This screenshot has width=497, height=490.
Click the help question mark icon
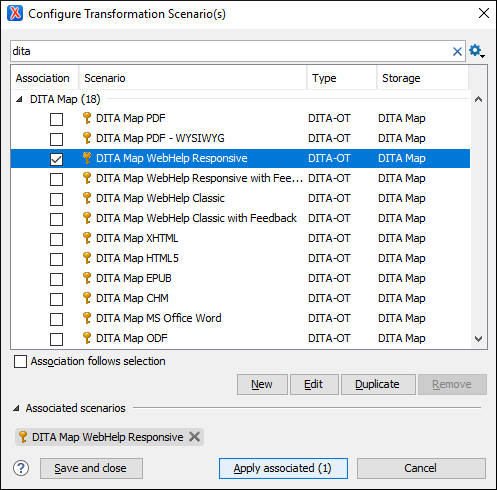[21, 468]
